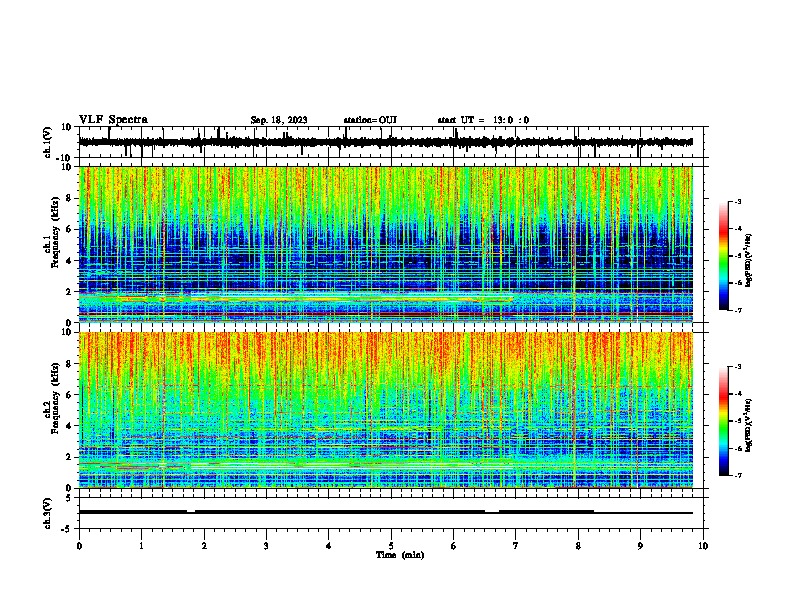Click the "Time (min)" axis label

coord(400,555)
